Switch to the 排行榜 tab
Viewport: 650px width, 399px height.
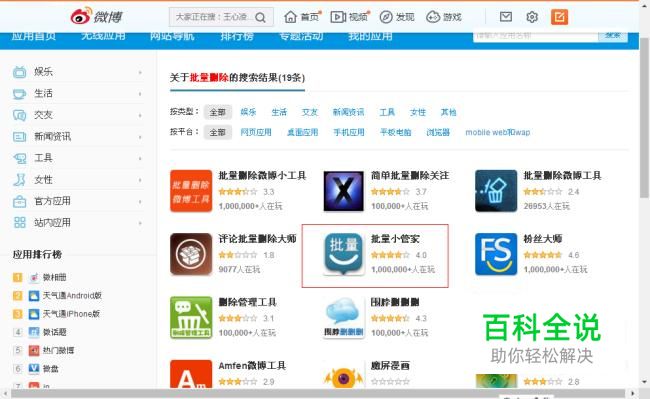pyautogui.click(x=237, y=36)
